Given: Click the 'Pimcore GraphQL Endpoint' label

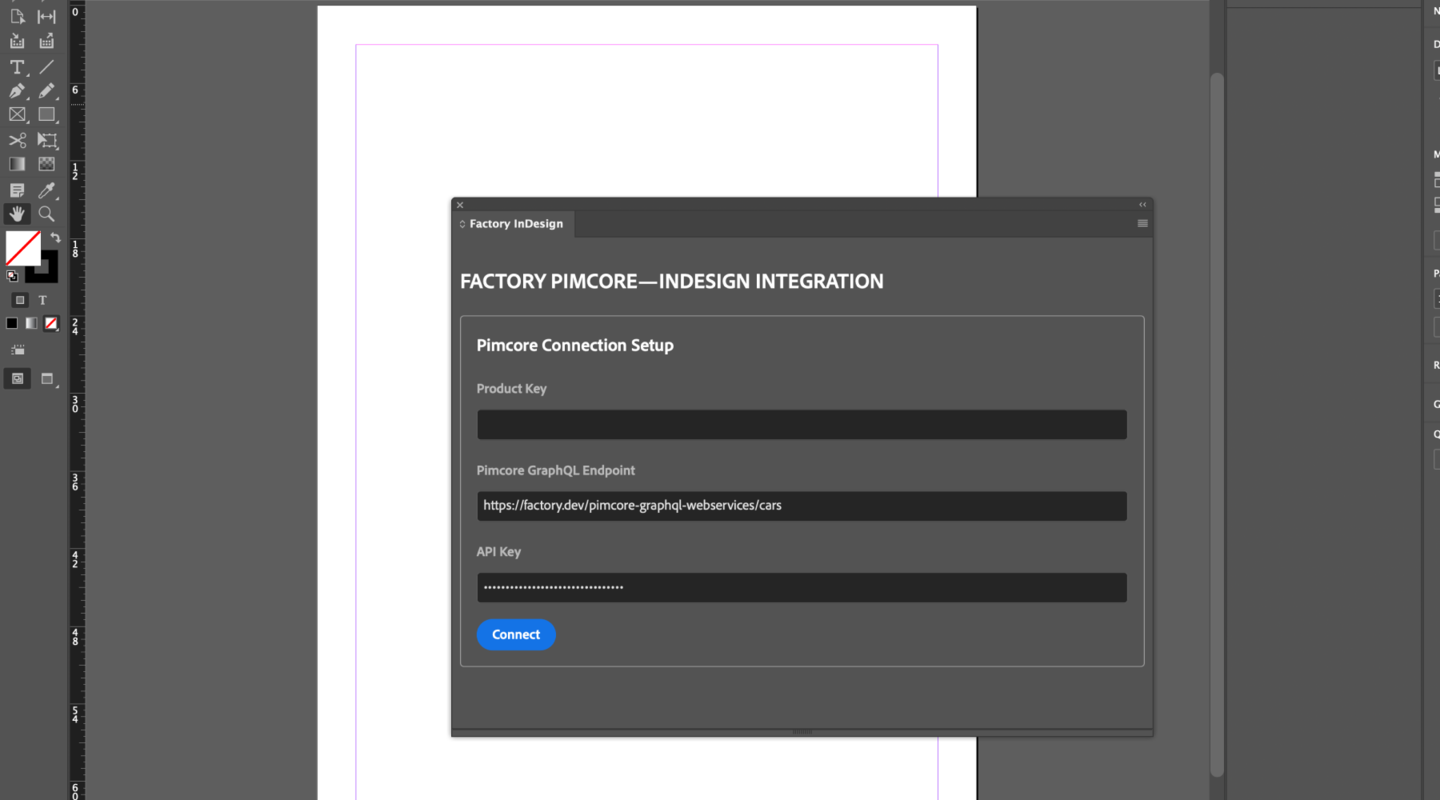Looking at the screenshot, I should tap(555, 470).
